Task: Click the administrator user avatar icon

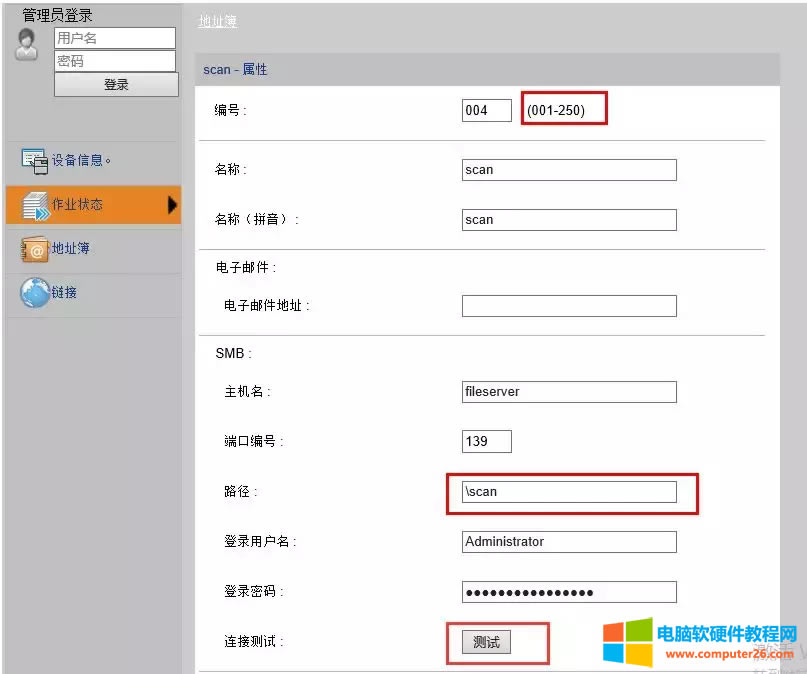Action: [27, 45]
